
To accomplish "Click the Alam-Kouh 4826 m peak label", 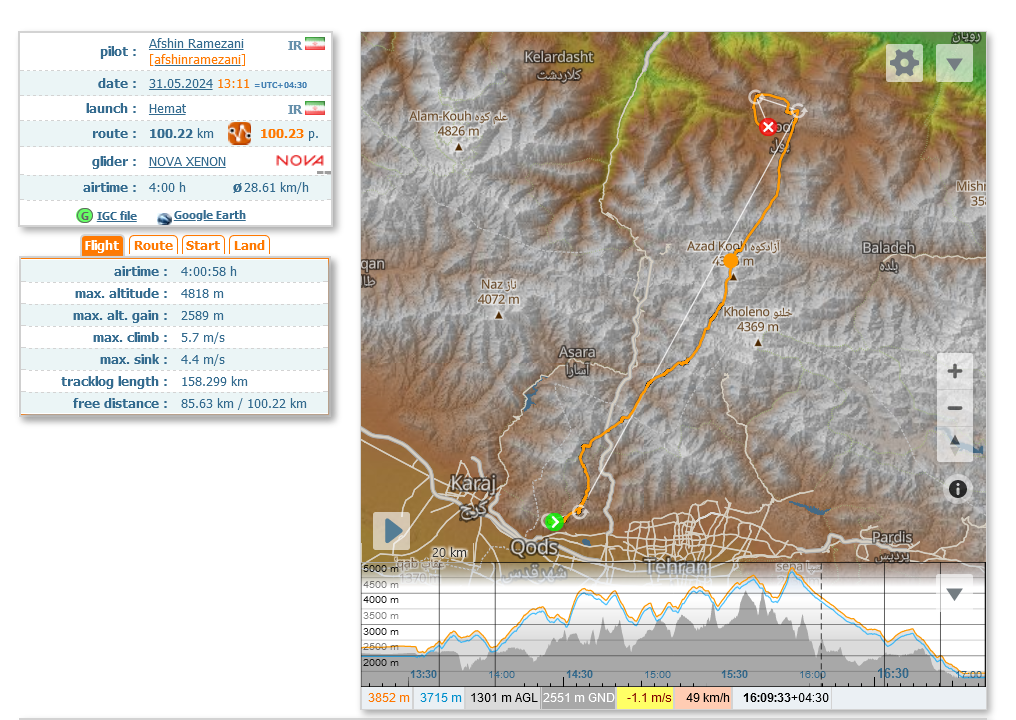I will pyautogui.click(x=458, y=123).
